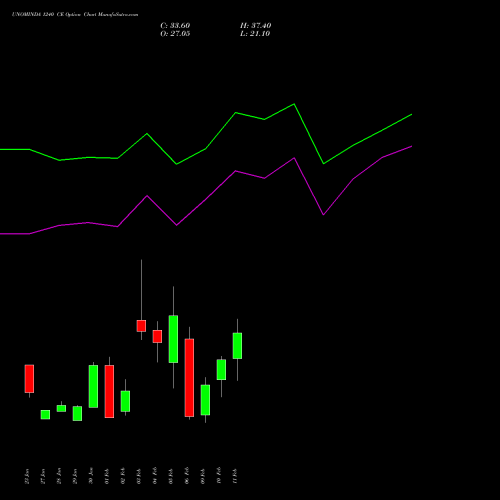Click the open price value O: 27.05
Screen dimensions: 500x500
pyautogui.click(x=175, y=34)
